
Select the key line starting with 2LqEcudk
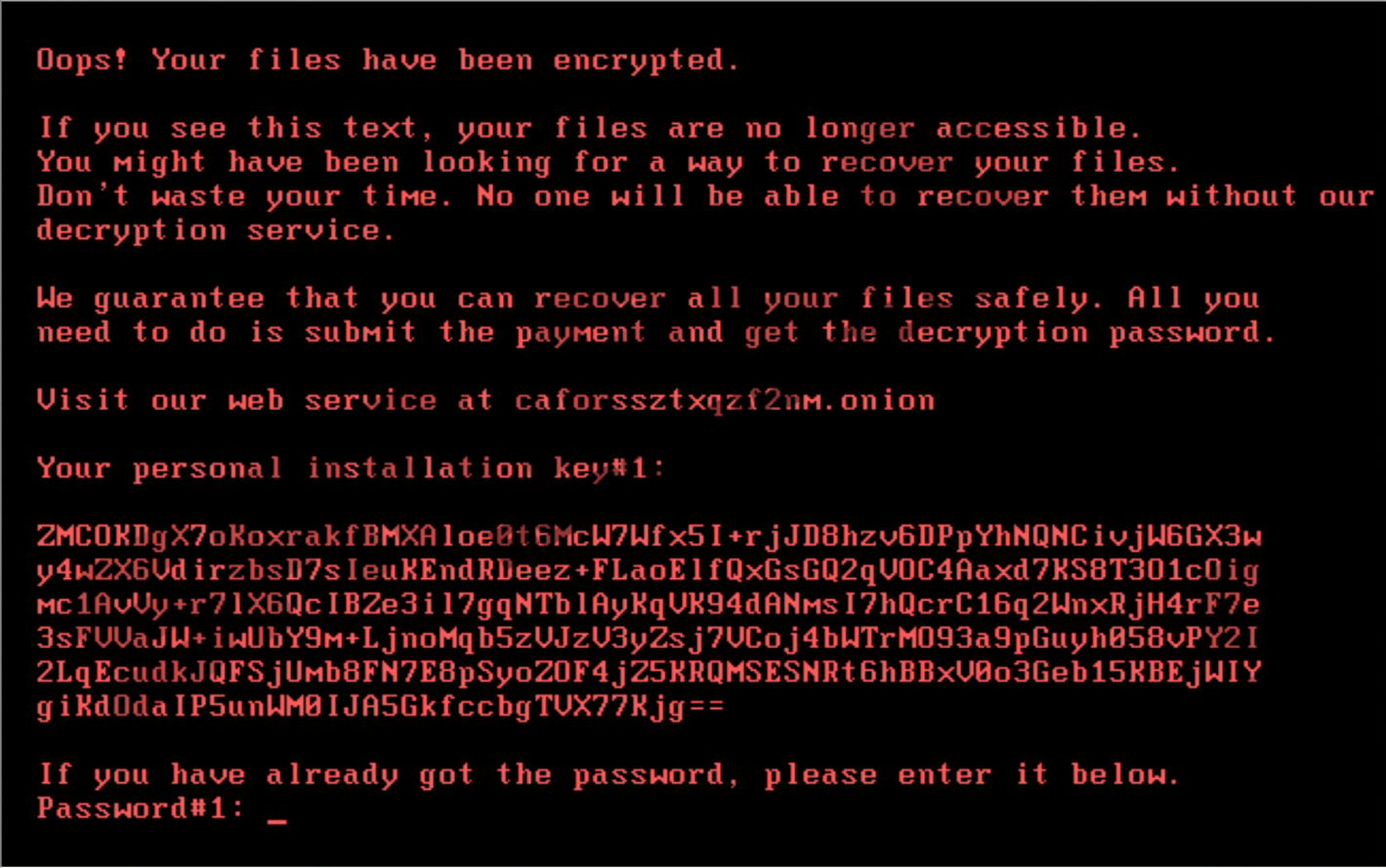[649, 673]
